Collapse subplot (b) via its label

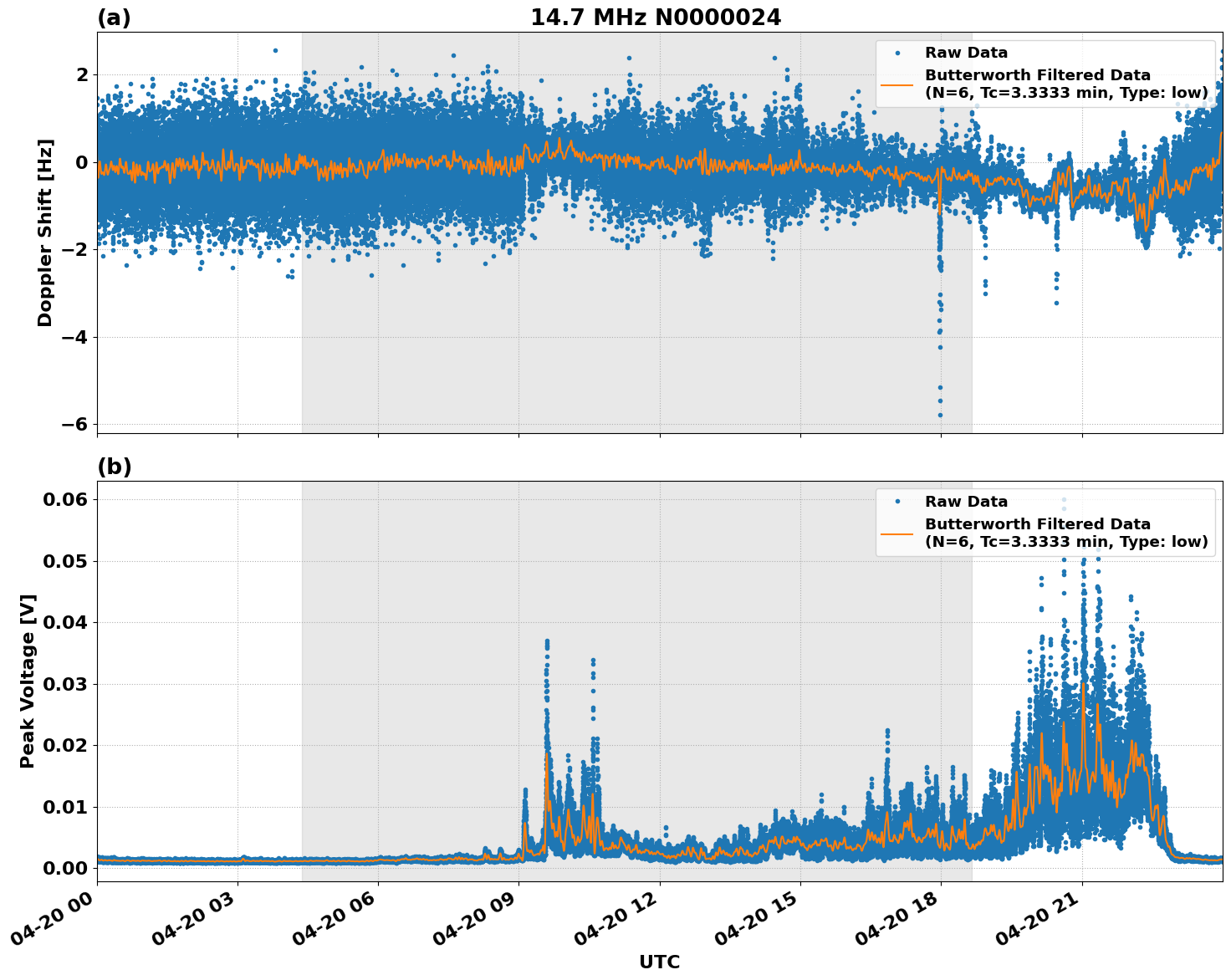tap(115, 466)
